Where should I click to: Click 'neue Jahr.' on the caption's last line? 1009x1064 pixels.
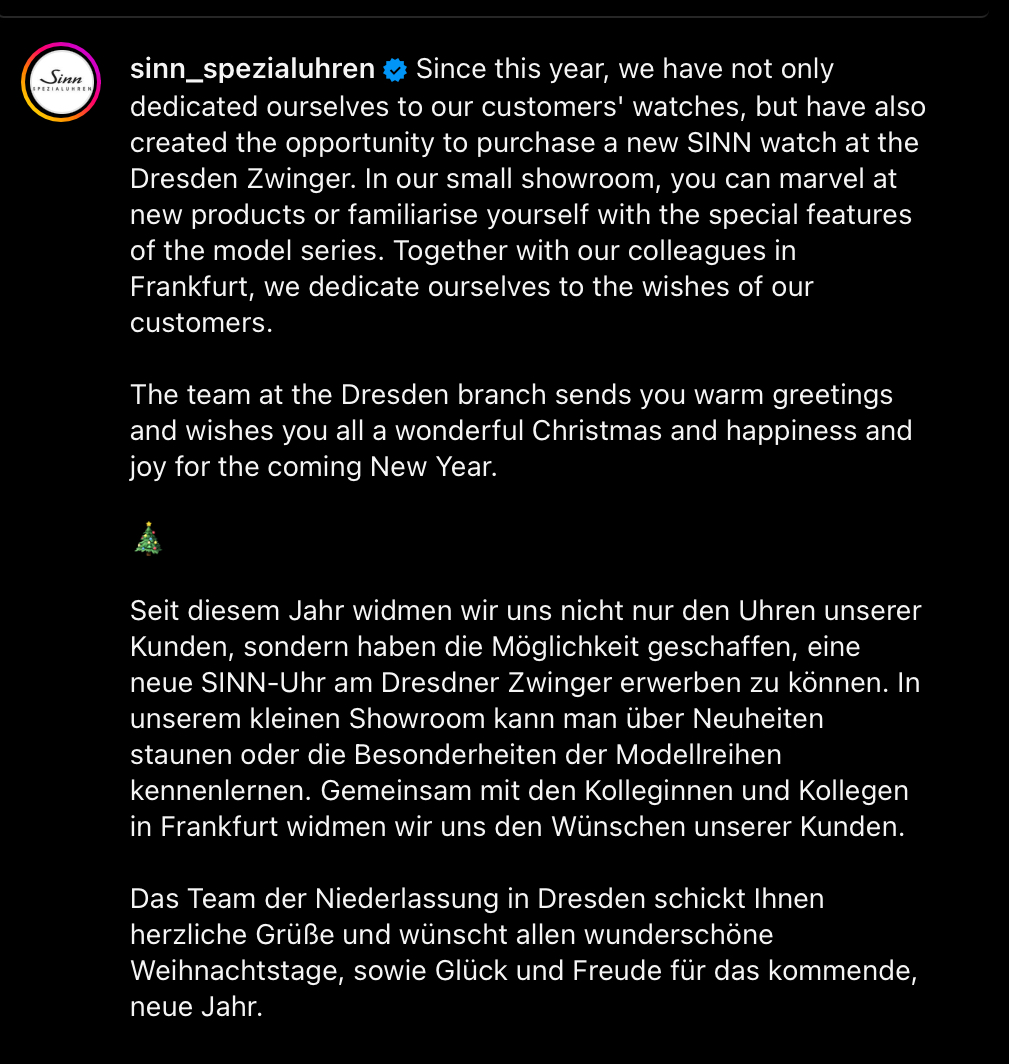pos(196,1006)
